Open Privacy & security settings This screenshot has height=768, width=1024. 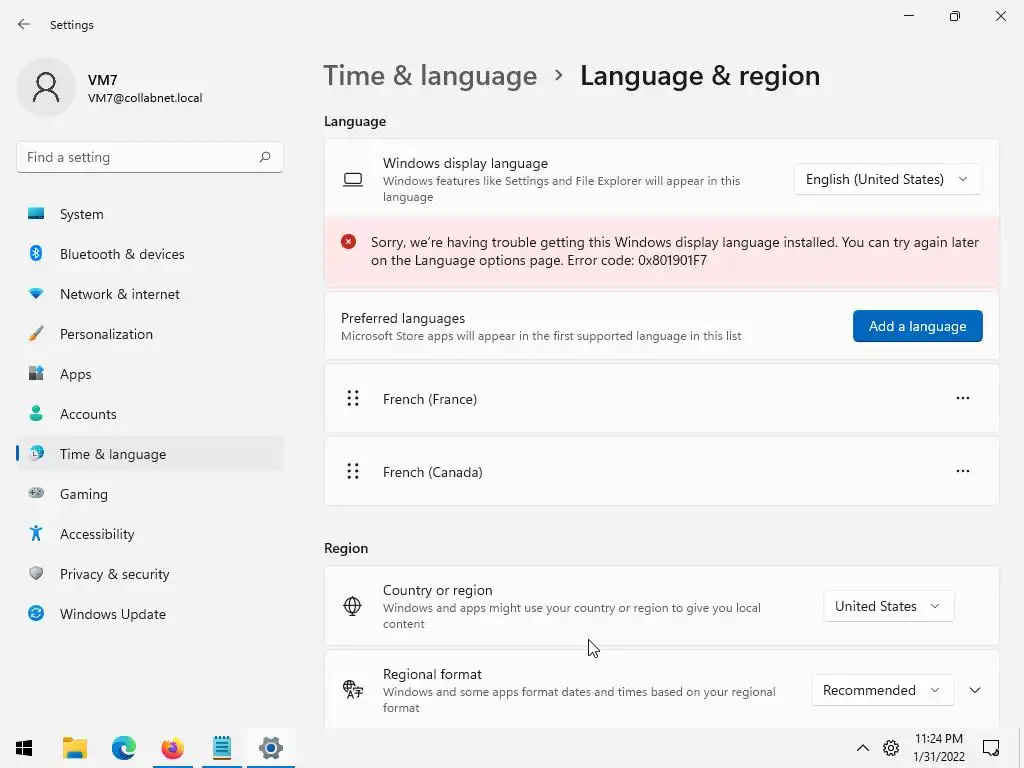click(x=150, y=574)
